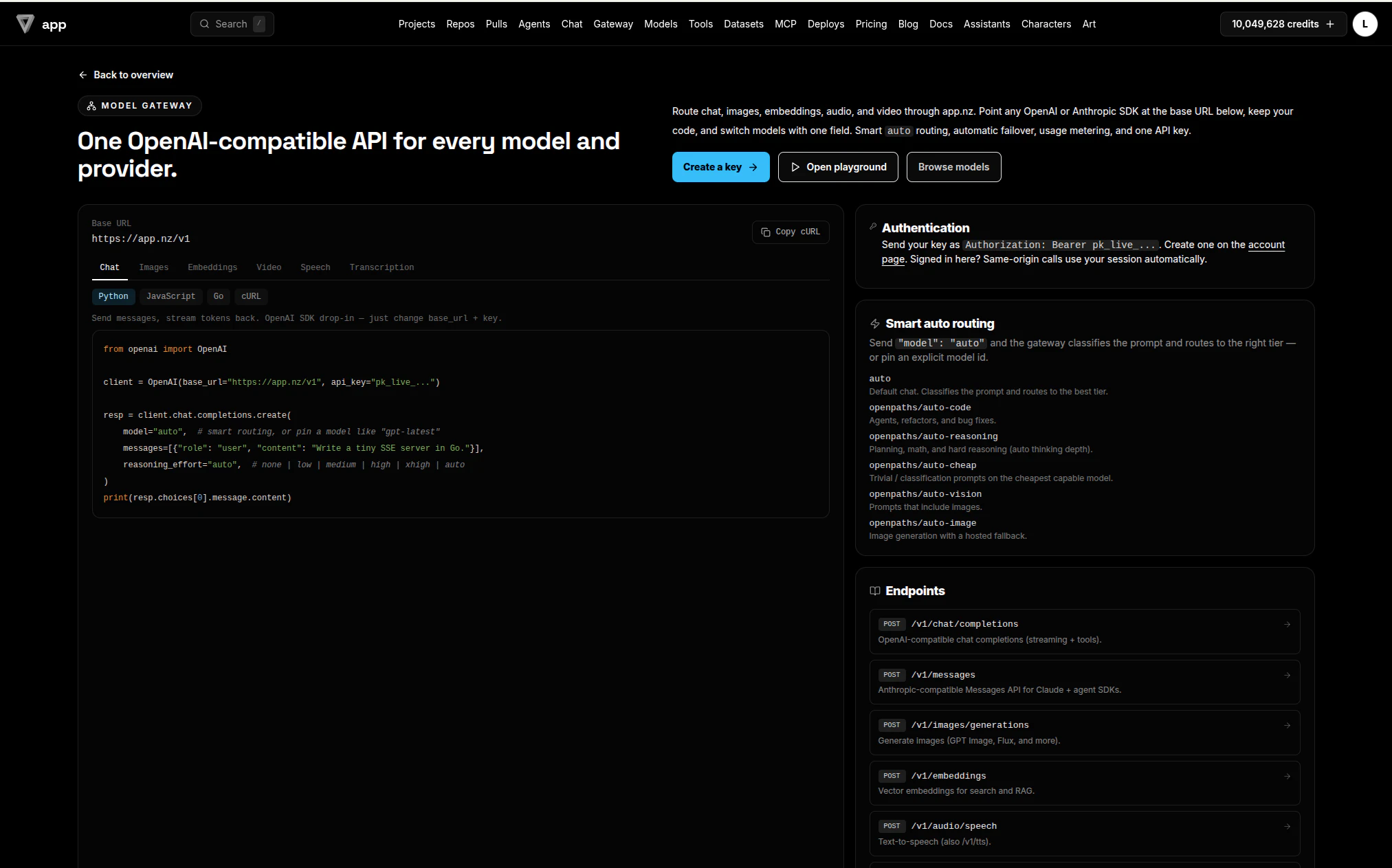1392x868 pixels.
Task: Switch to the Images tab
Action: click(x=154, y=267)
